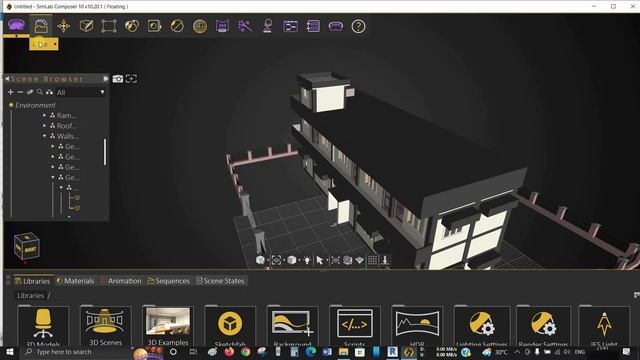Viewport: 640px width, 360px height.
Task: Click the arrow selection mode icon
Action: pos(320,260)
